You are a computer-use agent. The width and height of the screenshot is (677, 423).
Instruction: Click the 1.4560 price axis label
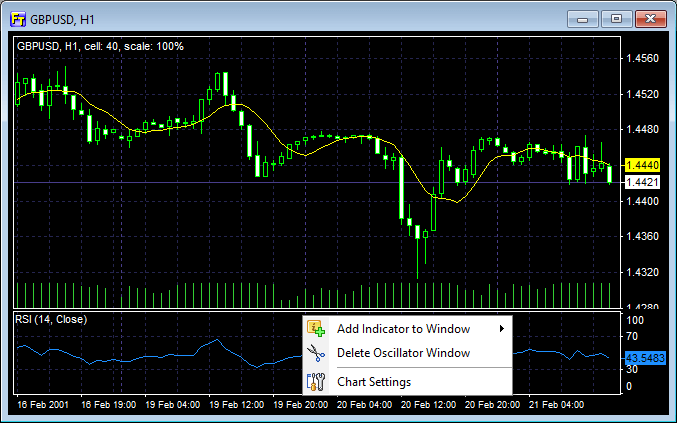click(642, 58)
